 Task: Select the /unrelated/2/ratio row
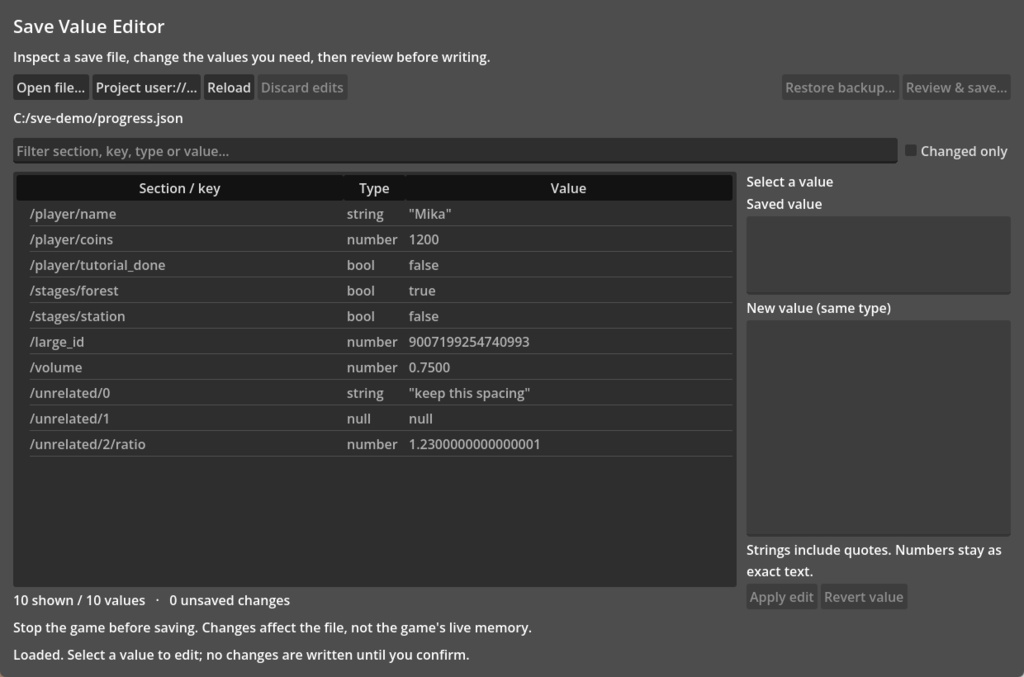click(374, 444)
